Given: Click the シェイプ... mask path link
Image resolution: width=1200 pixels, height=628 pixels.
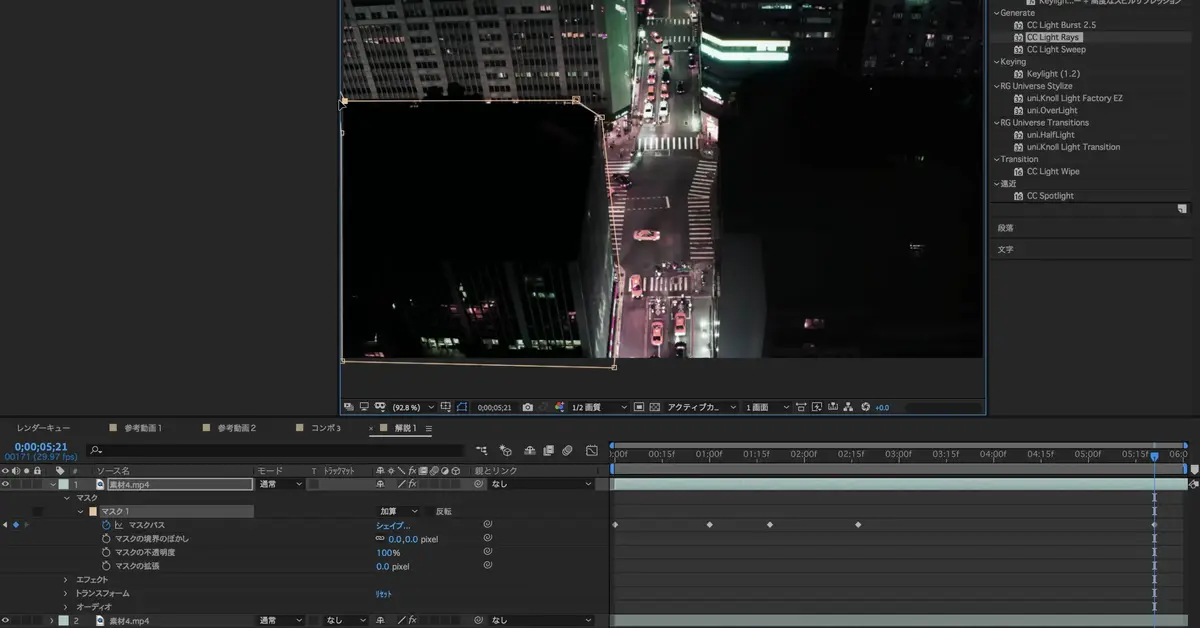Looking at the screenshot, I should coord(393,525).
